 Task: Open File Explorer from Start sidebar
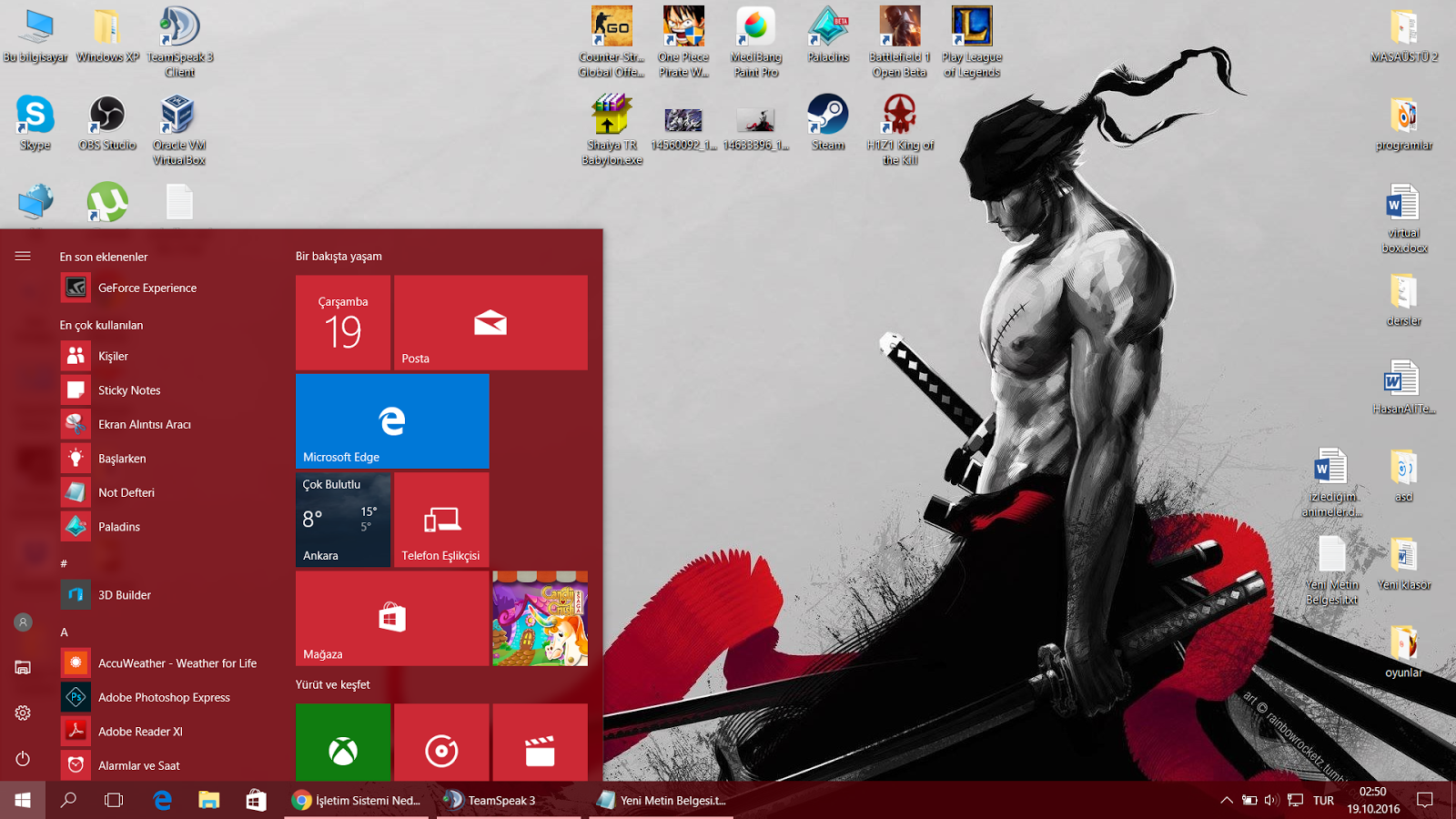(23, 668)
